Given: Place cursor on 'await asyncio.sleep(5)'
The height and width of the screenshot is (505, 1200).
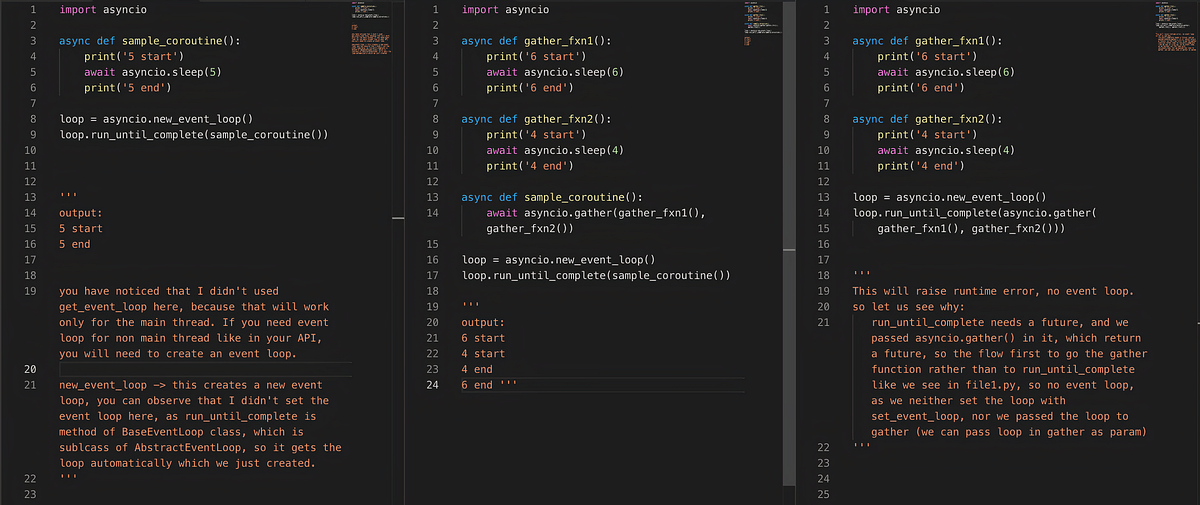Looking at the screenshot, I should [x=152, y=72].
